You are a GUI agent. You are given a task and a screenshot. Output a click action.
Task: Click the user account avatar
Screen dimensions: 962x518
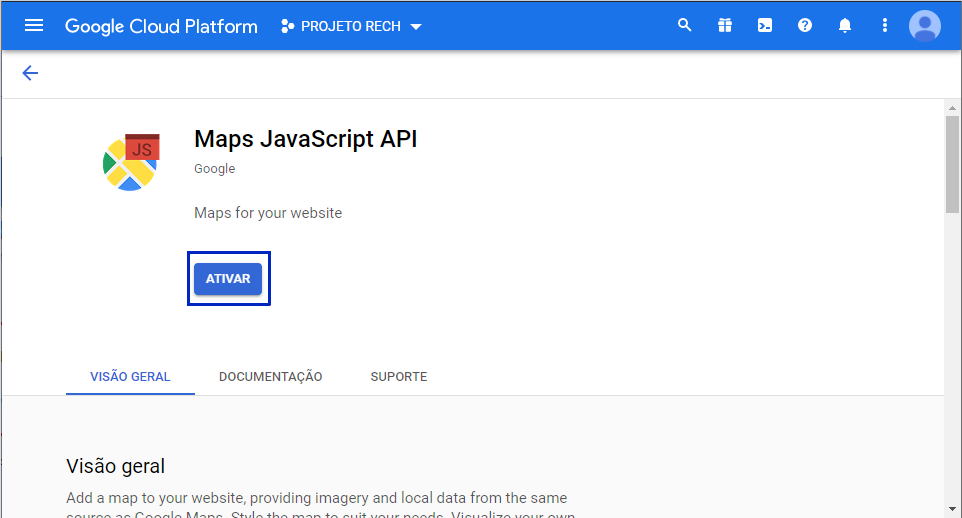[x=924, y=26]
